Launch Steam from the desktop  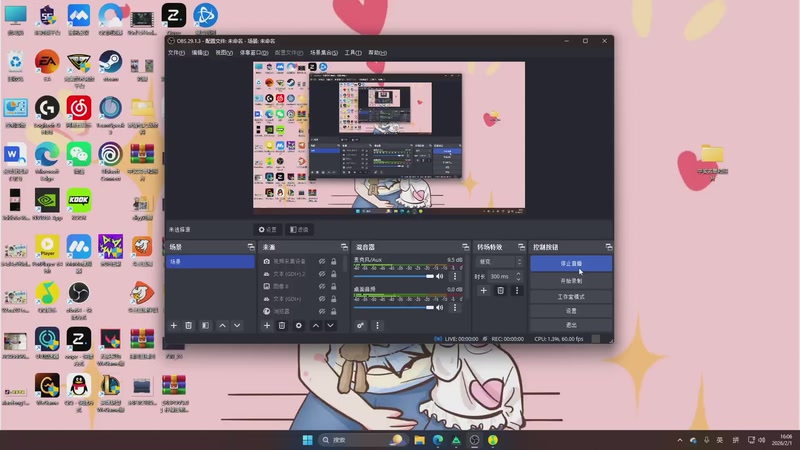pyautogui.click(x=110, y=65)
